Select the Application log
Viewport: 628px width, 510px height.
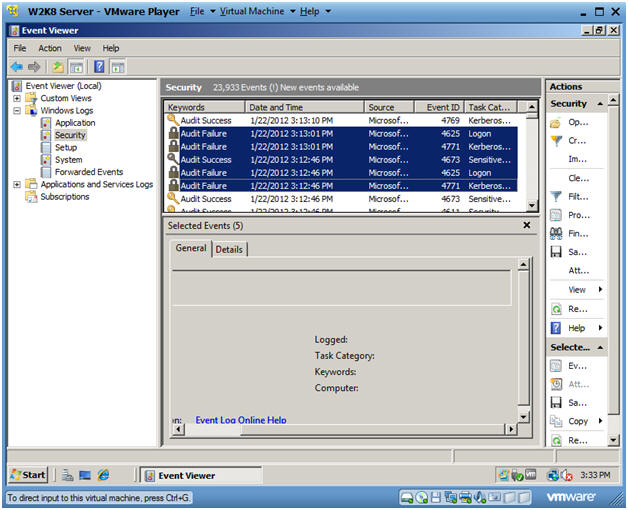pyautogui.click(x=75, y=123)
